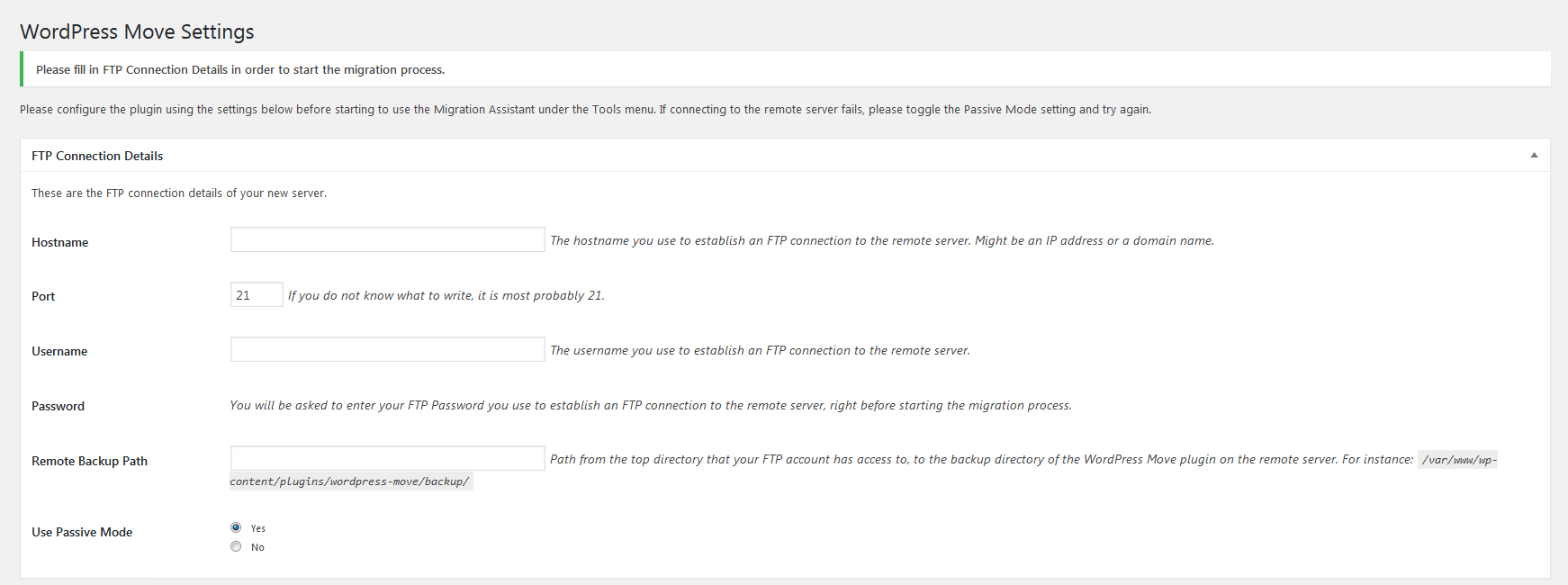Focus the Port number field
Screen dimensions: 1568x585
coord(257,295)
